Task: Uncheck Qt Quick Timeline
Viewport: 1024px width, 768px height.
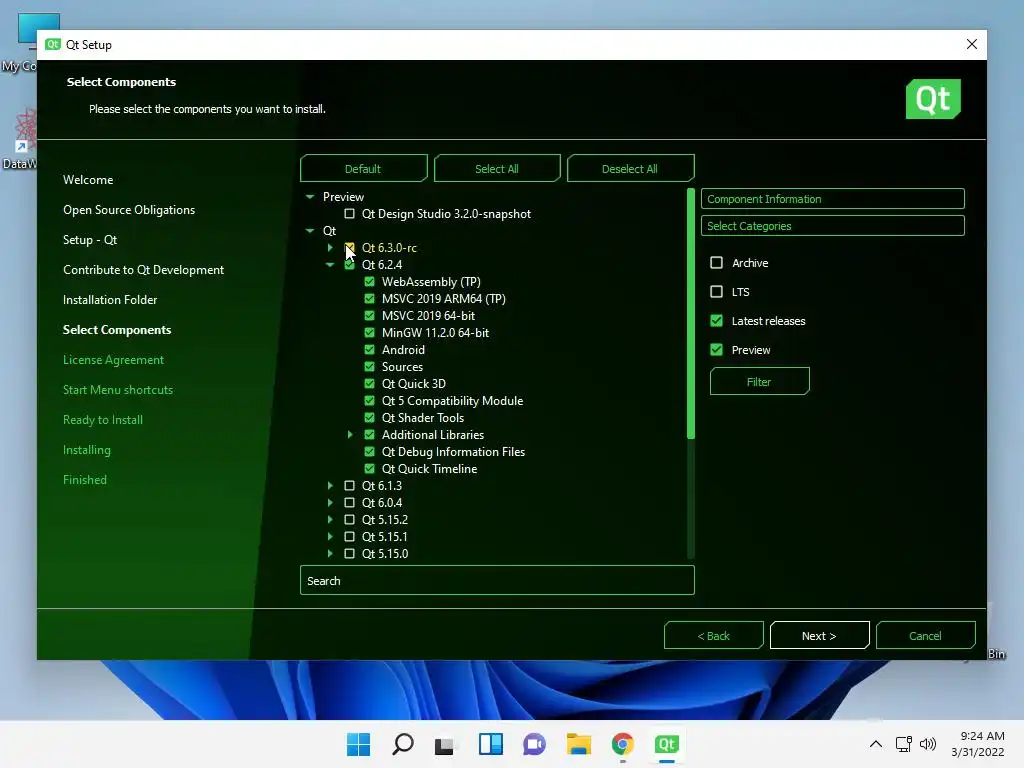Action: point(369,468)
